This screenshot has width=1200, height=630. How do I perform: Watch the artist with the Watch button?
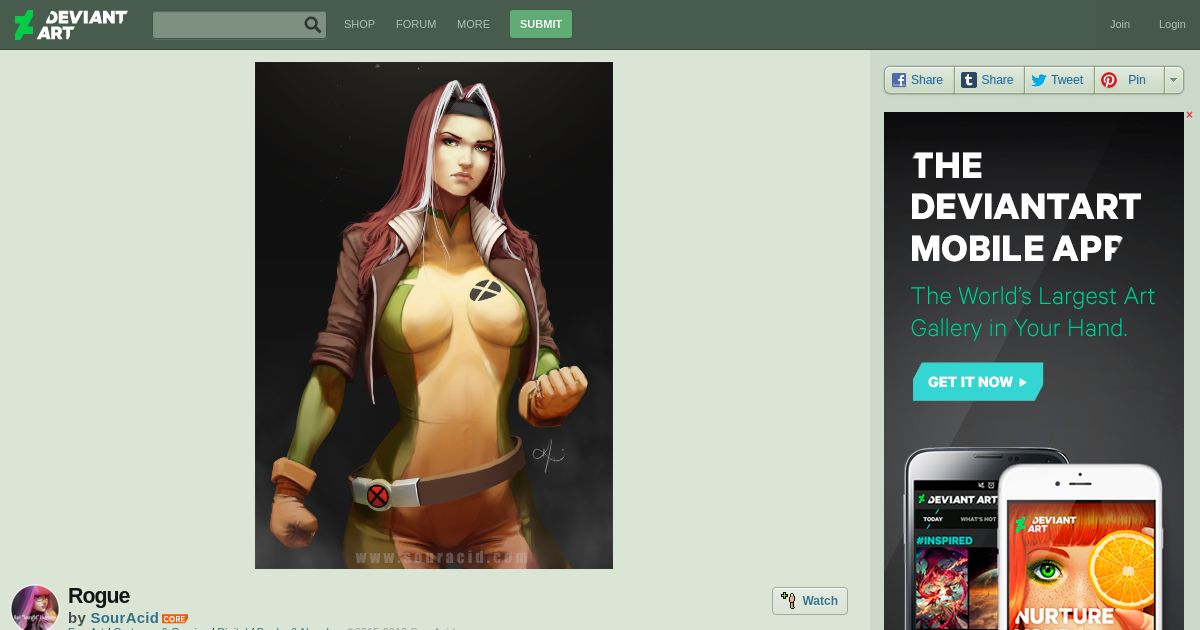pyautogui.click(x=810, y=601)
